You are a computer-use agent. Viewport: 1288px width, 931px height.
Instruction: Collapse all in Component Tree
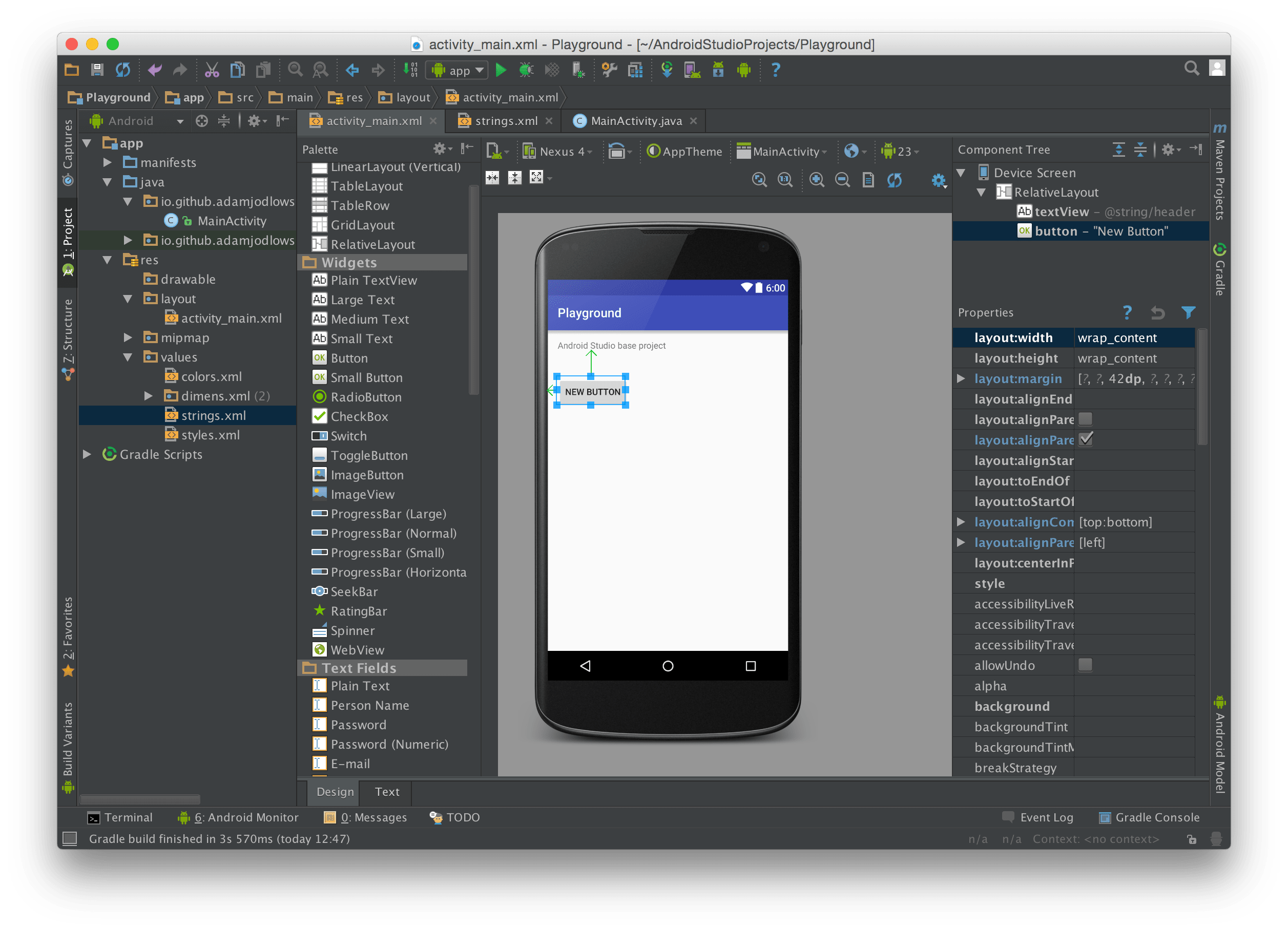tap(1140, 150)
